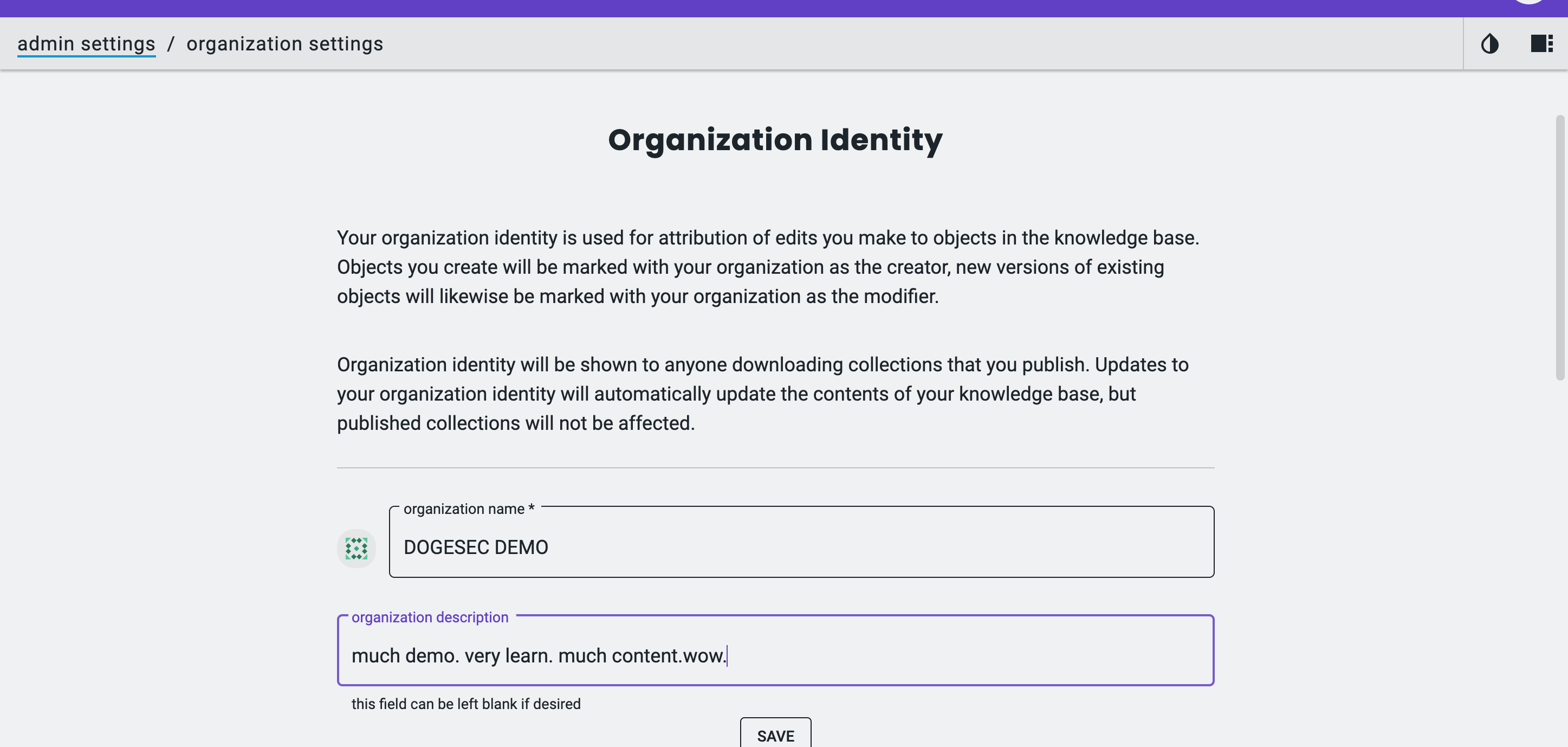Go back to admin settings breadcrumb

pos(86,44)
